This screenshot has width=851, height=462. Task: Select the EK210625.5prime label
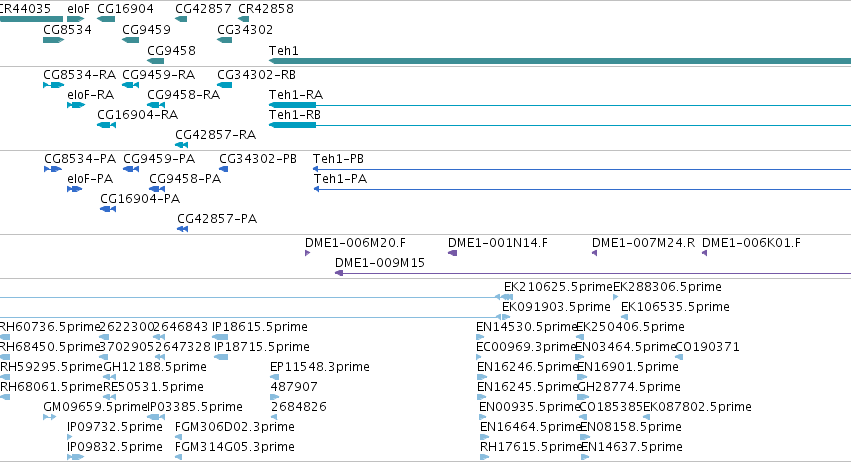pyautogui.click(x=558, y=287)
